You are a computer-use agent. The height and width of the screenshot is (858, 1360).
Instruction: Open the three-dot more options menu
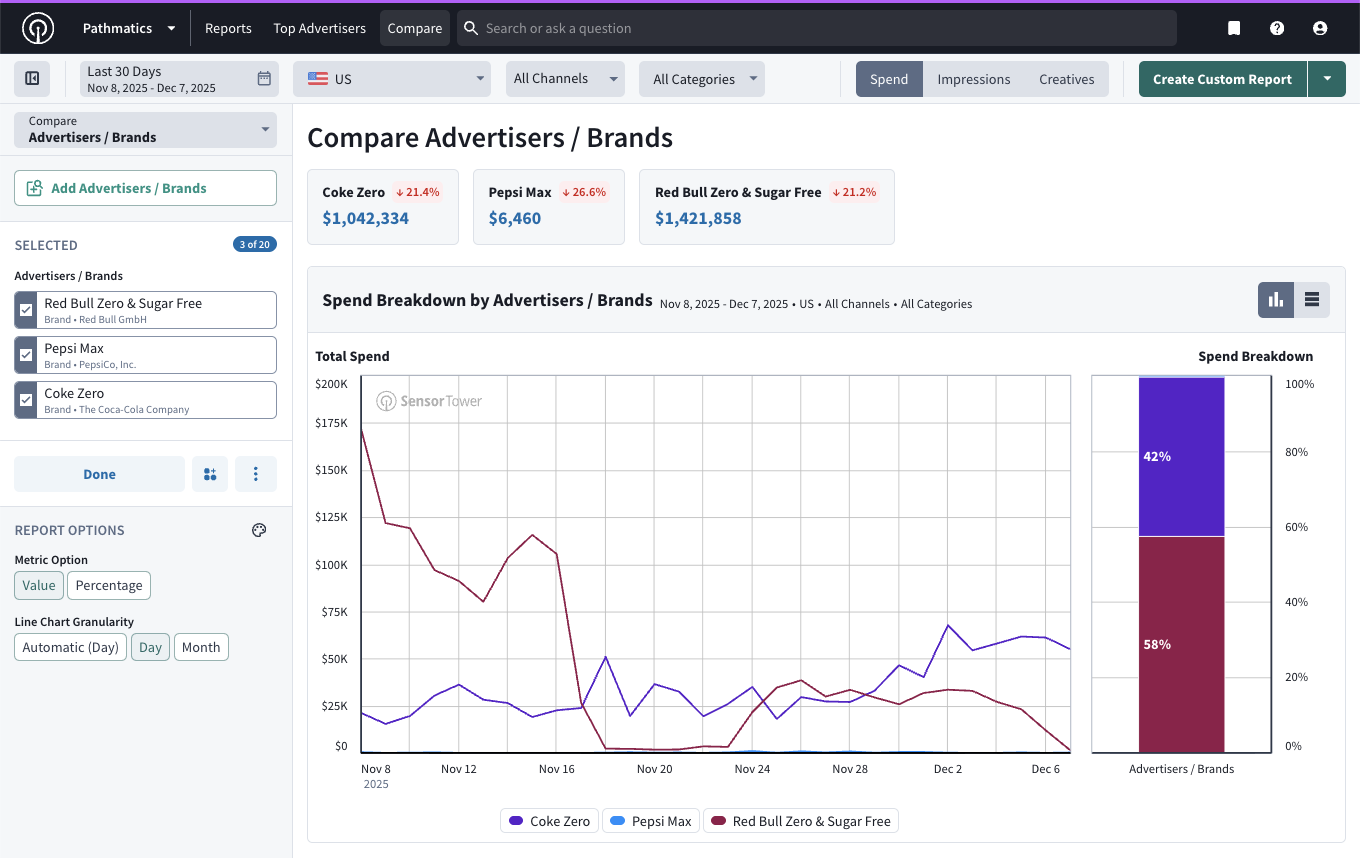tap(256, 474)
